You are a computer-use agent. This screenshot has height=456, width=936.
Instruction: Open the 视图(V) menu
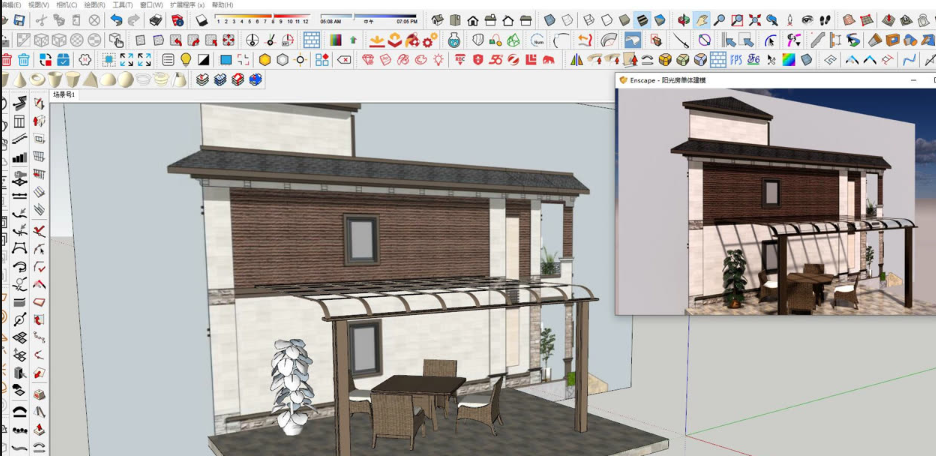pyautogui.click(x=38, y=4)
